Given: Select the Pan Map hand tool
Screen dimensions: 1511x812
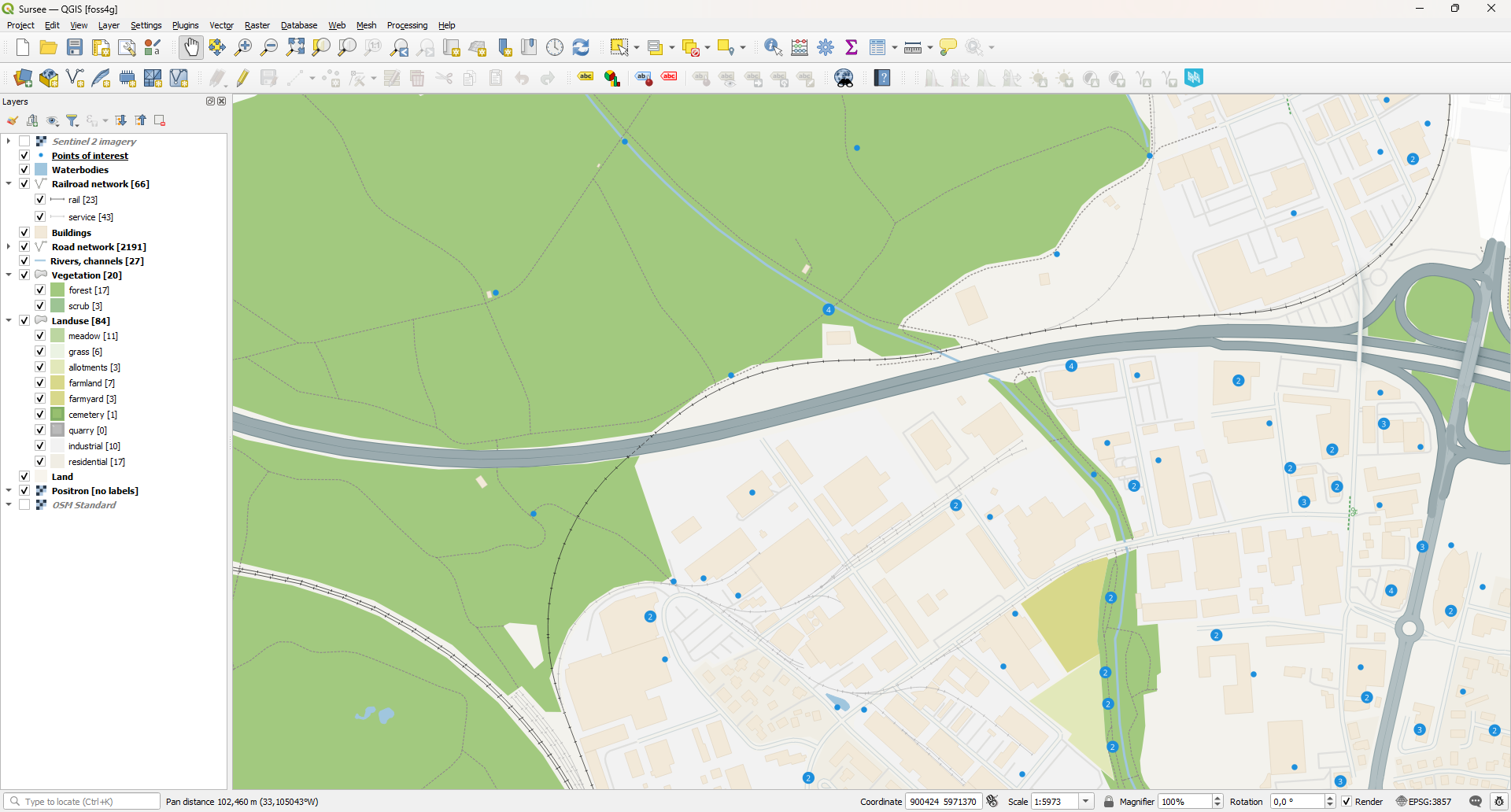Looking at the screenshot, I should pyautogui.click(x=191, y=47).
